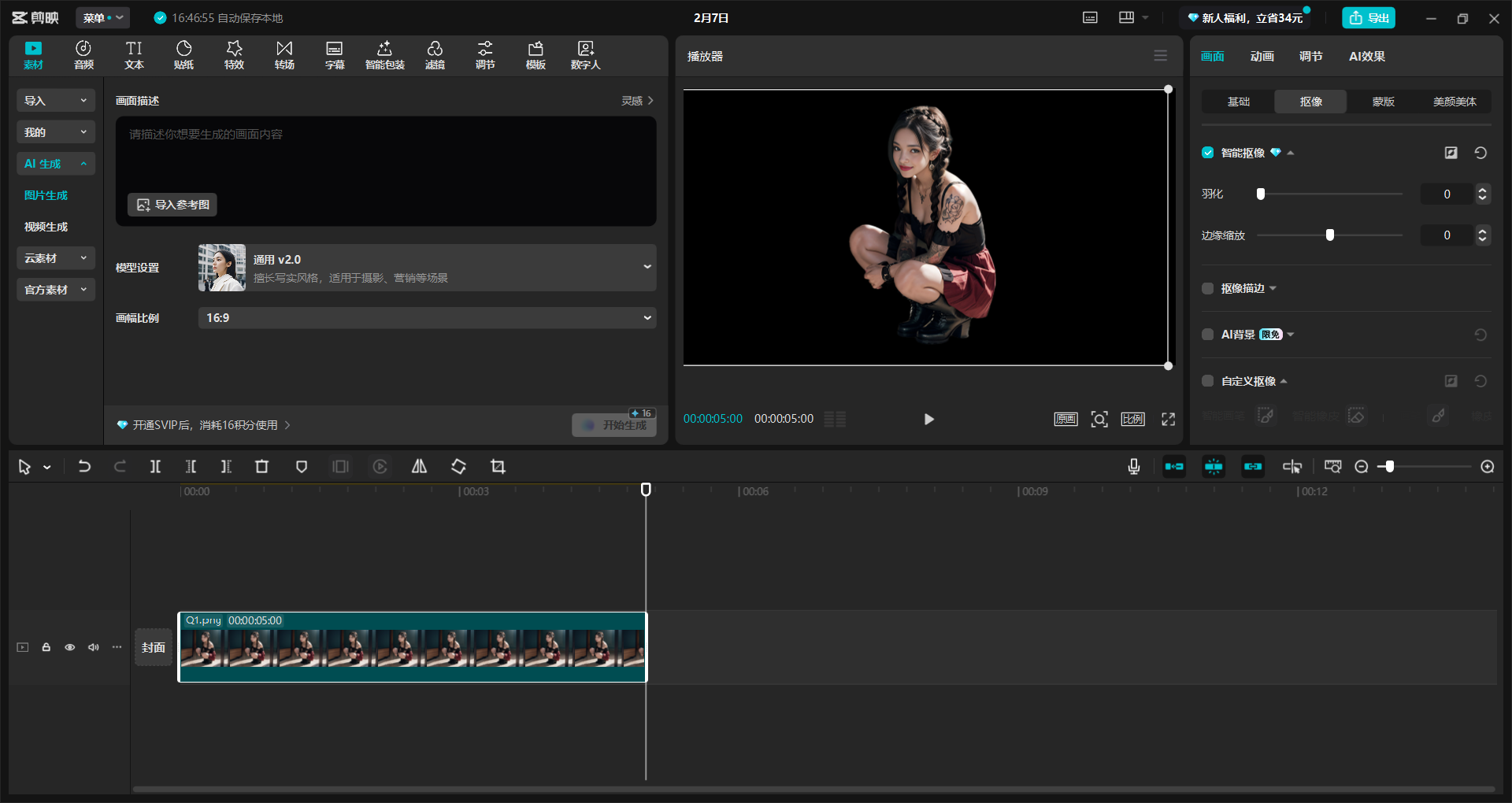Image resolution: width=1512 pixels, height=803 pixels.
Task: Enable the AI背景 checkbox
Action: point(1208,335)
